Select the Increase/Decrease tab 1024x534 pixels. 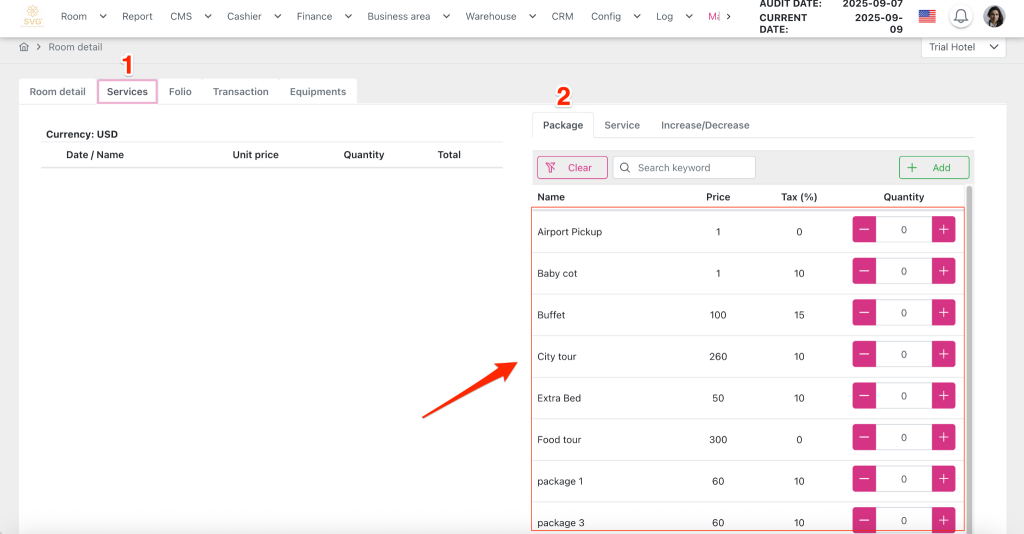coord(704,125)
